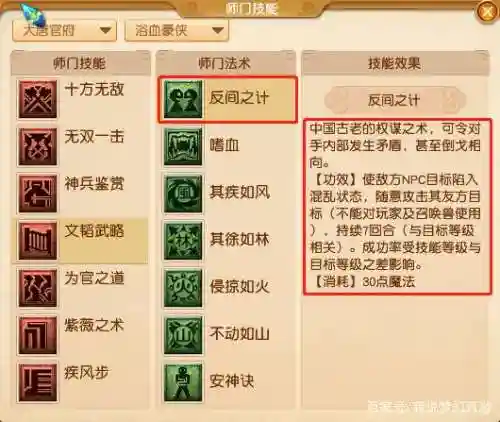Click the 反间之计 skill effect title
500x422 pixels.
coord(394,100)
